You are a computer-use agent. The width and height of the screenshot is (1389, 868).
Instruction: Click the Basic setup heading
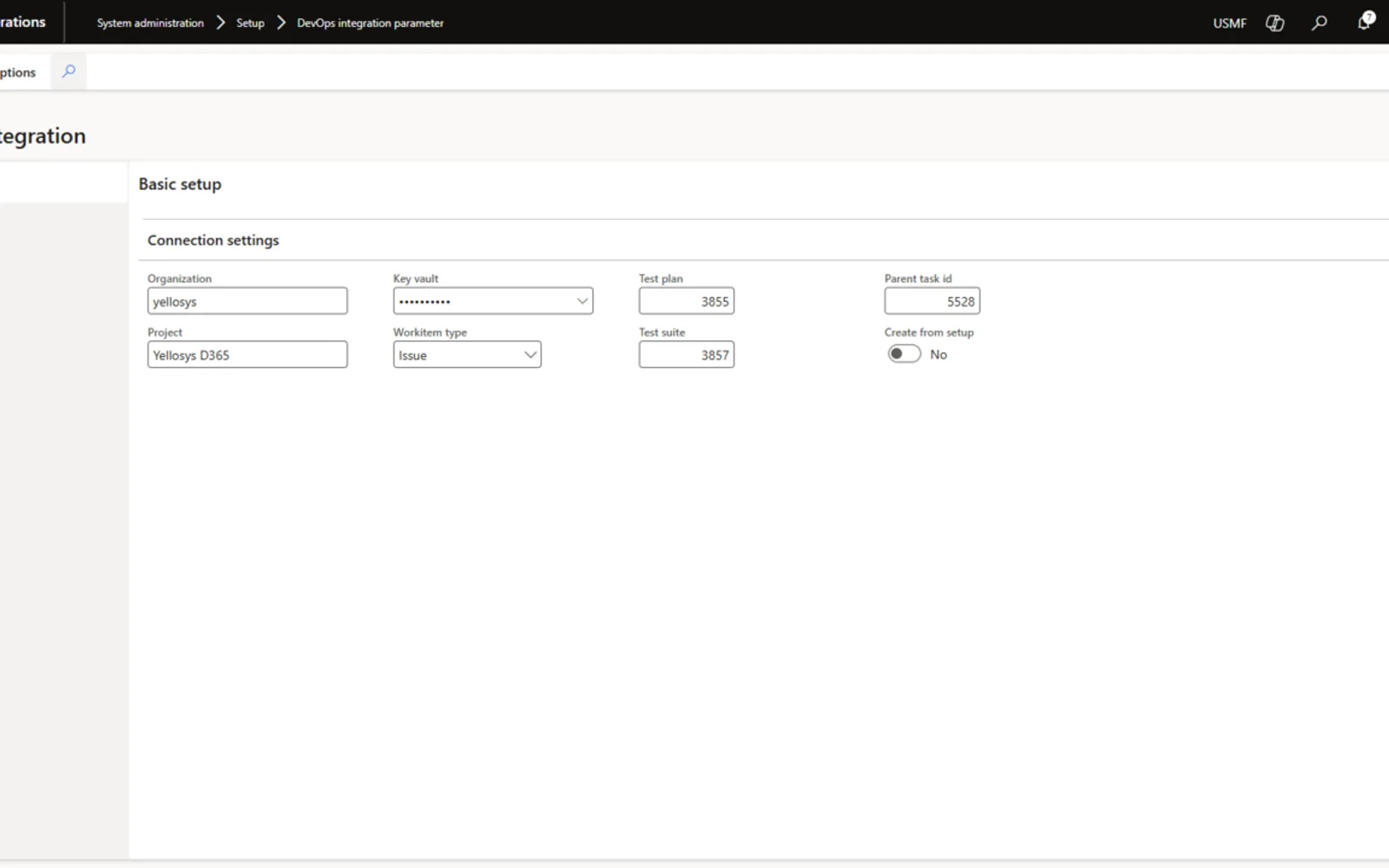click(x=180, y=184)
